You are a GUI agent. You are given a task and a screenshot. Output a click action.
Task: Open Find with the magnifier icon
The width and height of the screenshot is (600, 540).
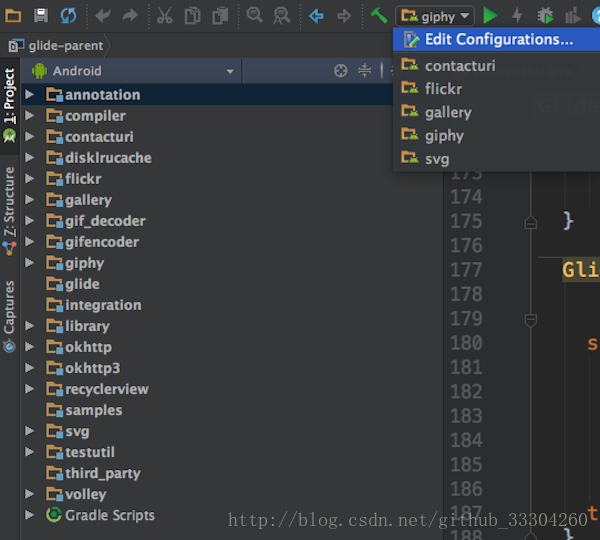pos(254,15)
